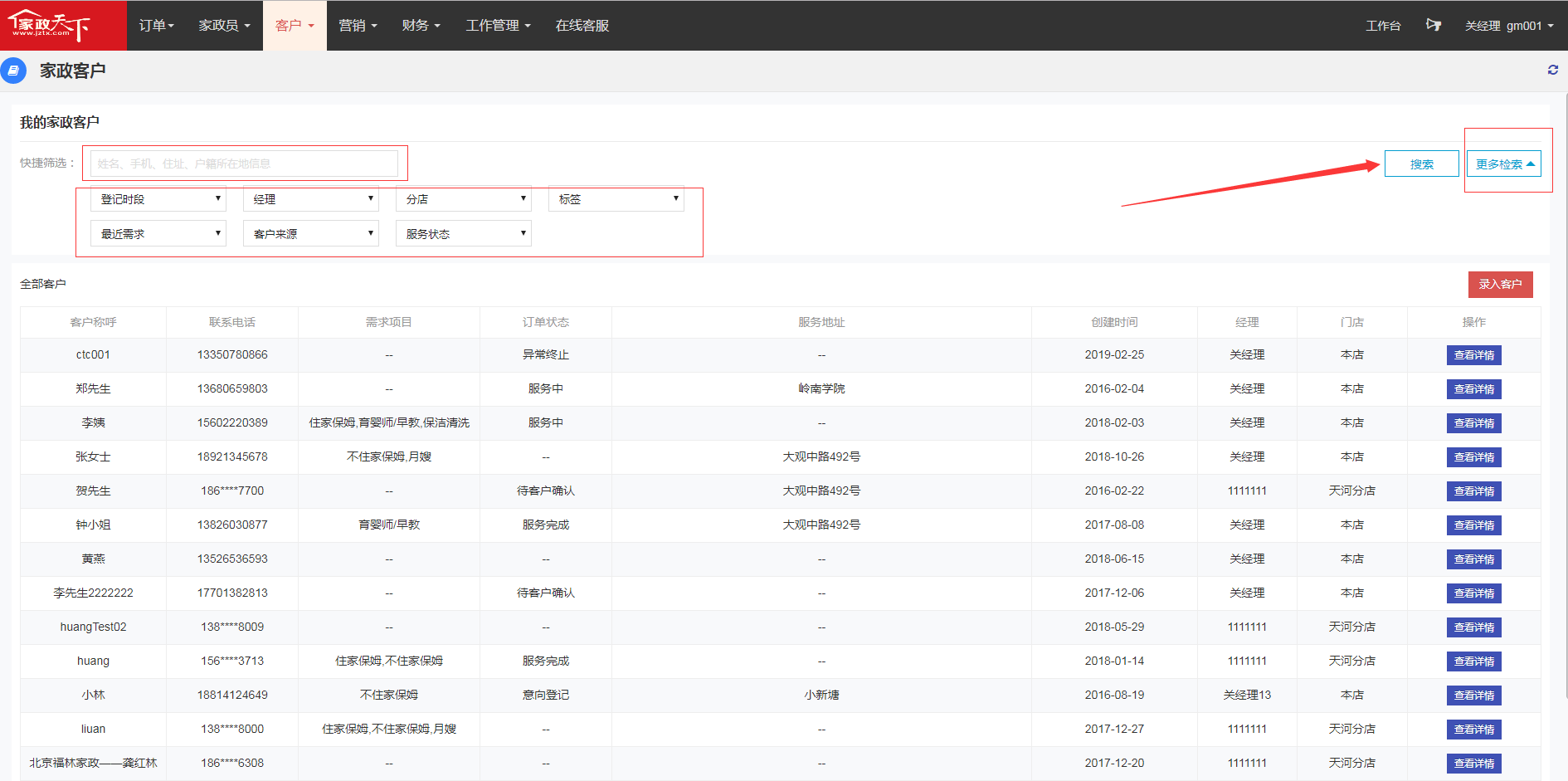The image size is (1568, 781).
Task: Click 查看详情 for 李姨
Action: (1473, 423)
